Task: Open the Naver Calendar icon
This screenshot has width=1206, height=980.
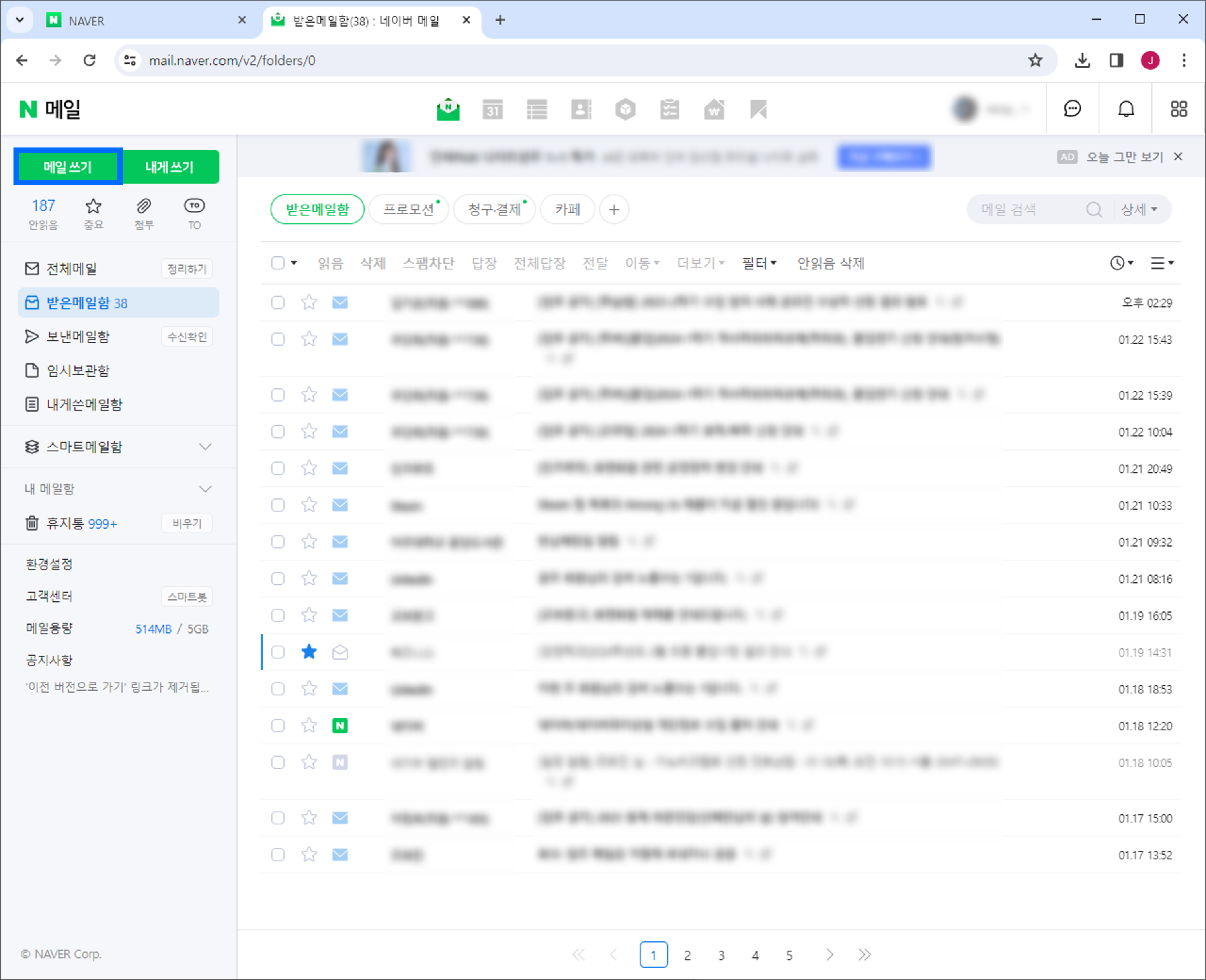Action: 492,109
